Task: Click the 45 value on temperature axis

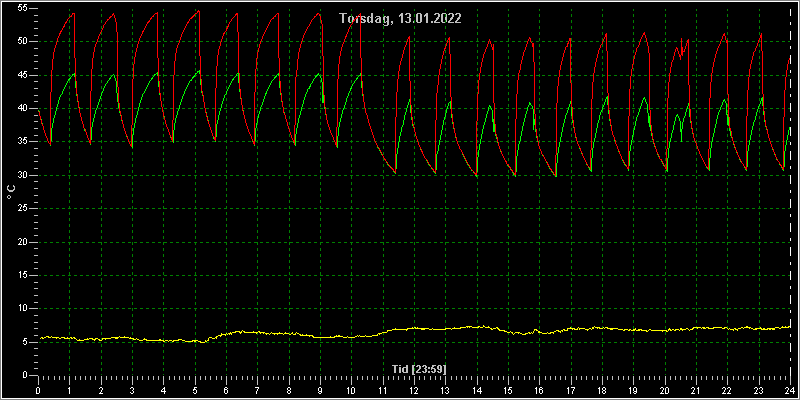Action: coord(22,75)
